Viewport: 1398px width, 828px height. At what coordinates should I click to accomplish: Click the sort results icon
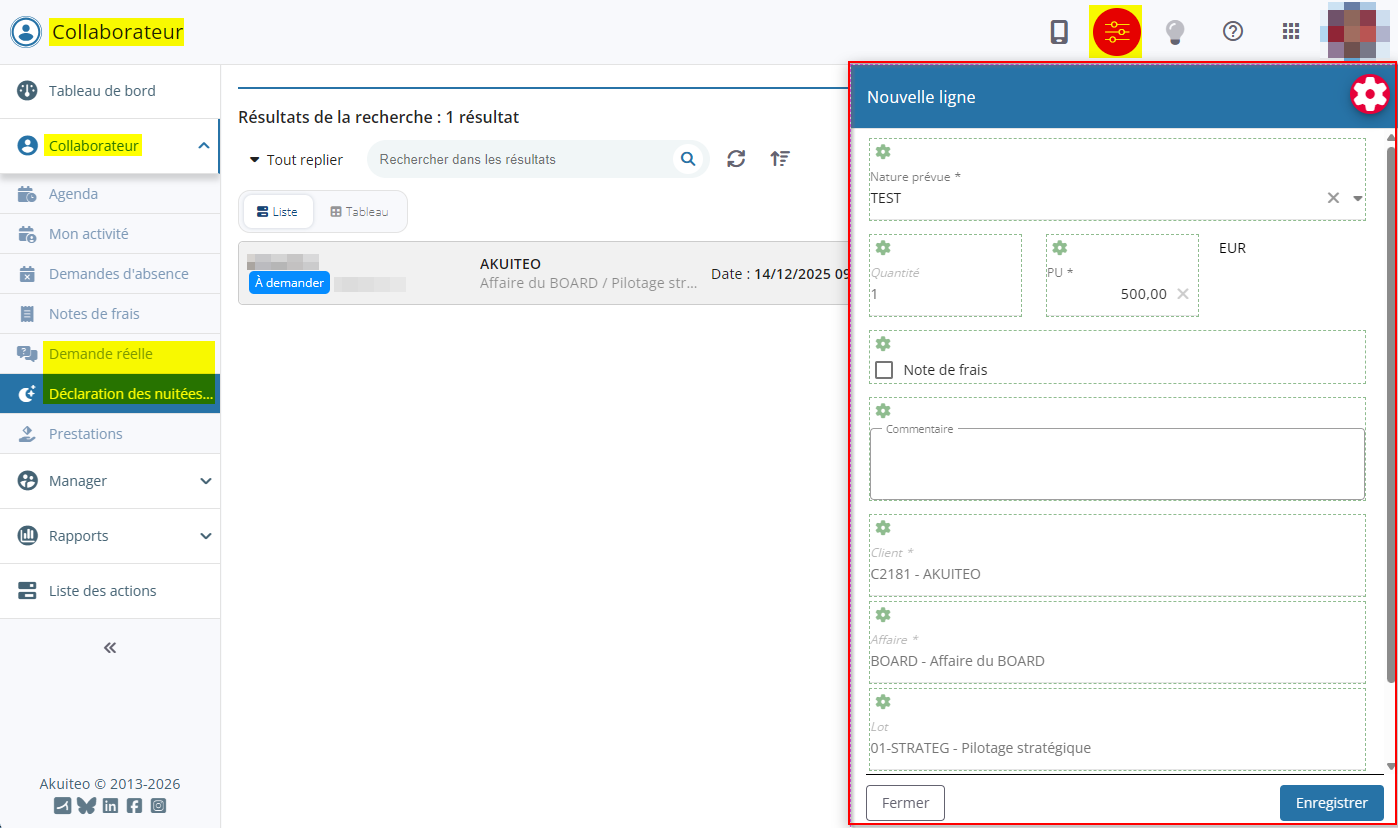tap(780, 159)
